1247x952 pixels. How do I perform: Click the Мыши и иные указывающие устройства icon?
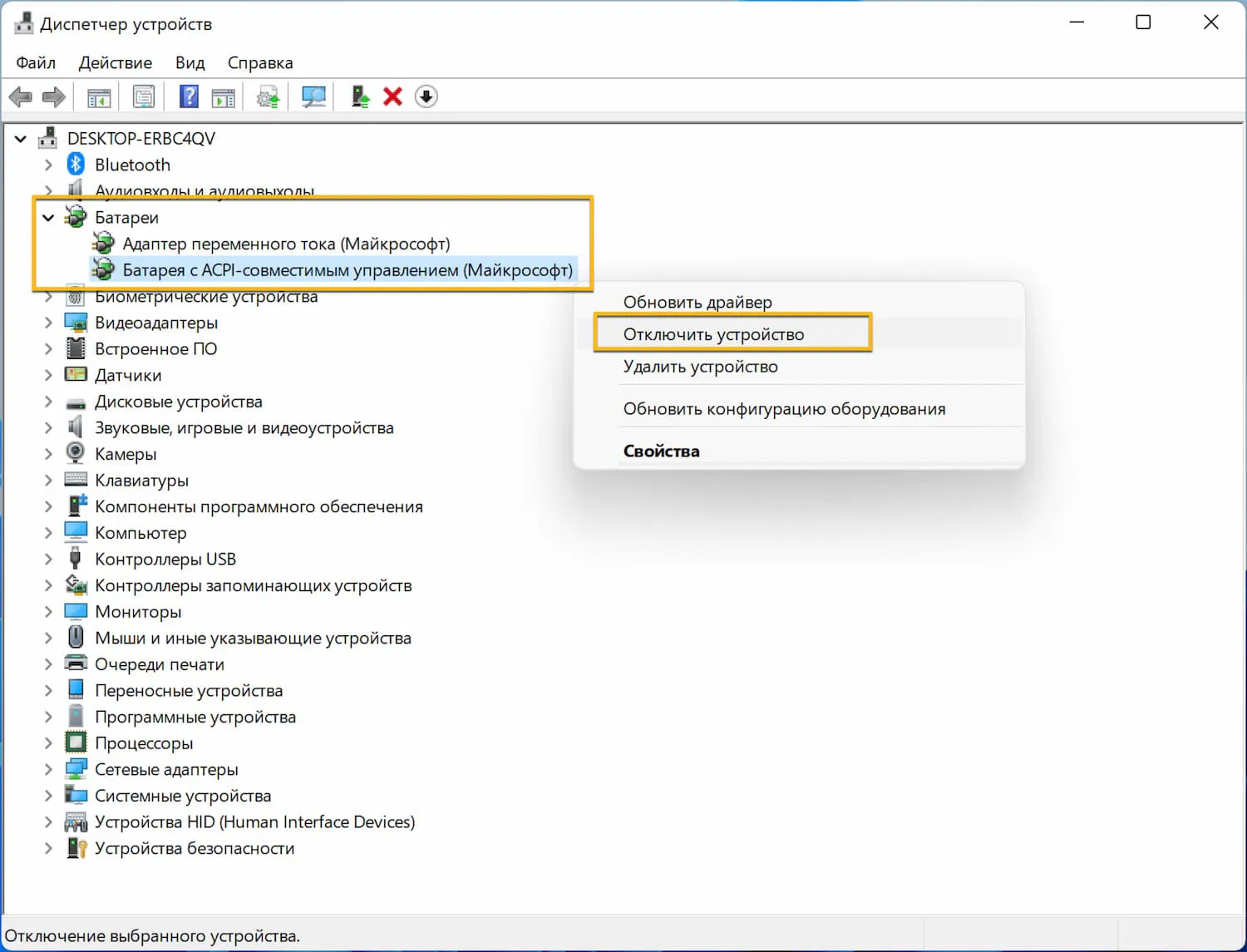pyautogui.click(x=76, y=637)
